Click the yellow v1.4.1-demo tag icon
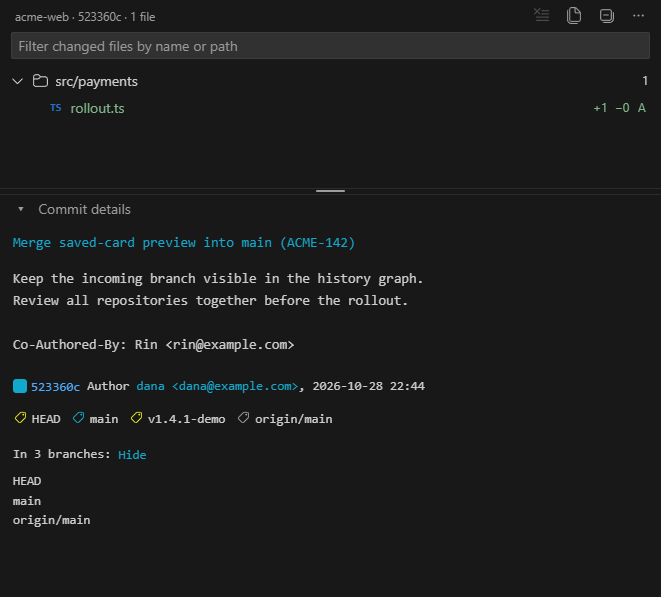Image resolution: width=661 pixels, height=597 pixels. click(136, 418)
